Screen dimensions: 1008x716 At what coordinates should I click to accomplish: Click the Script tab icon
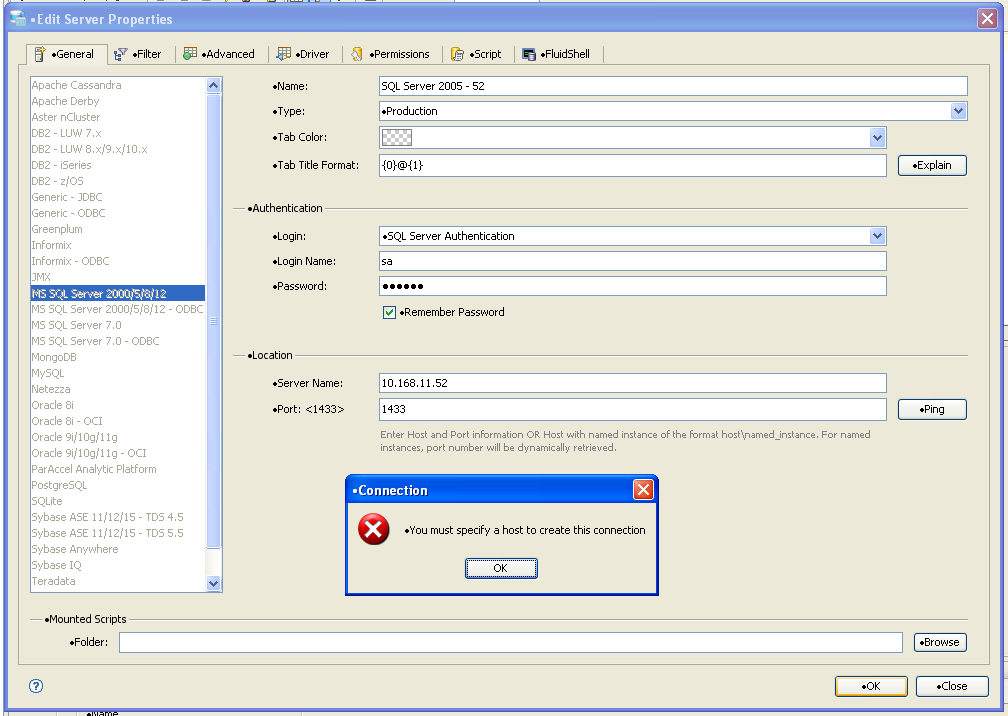click(457, 55)
